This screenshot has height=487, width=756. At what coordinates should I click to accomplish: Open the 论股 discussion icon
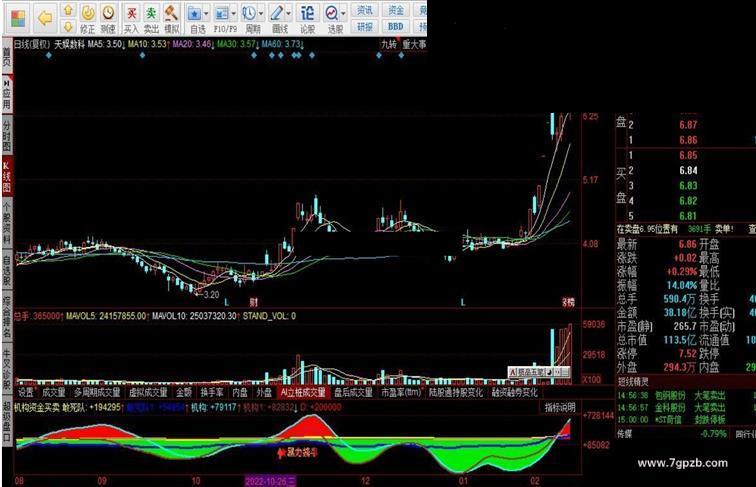308,20
